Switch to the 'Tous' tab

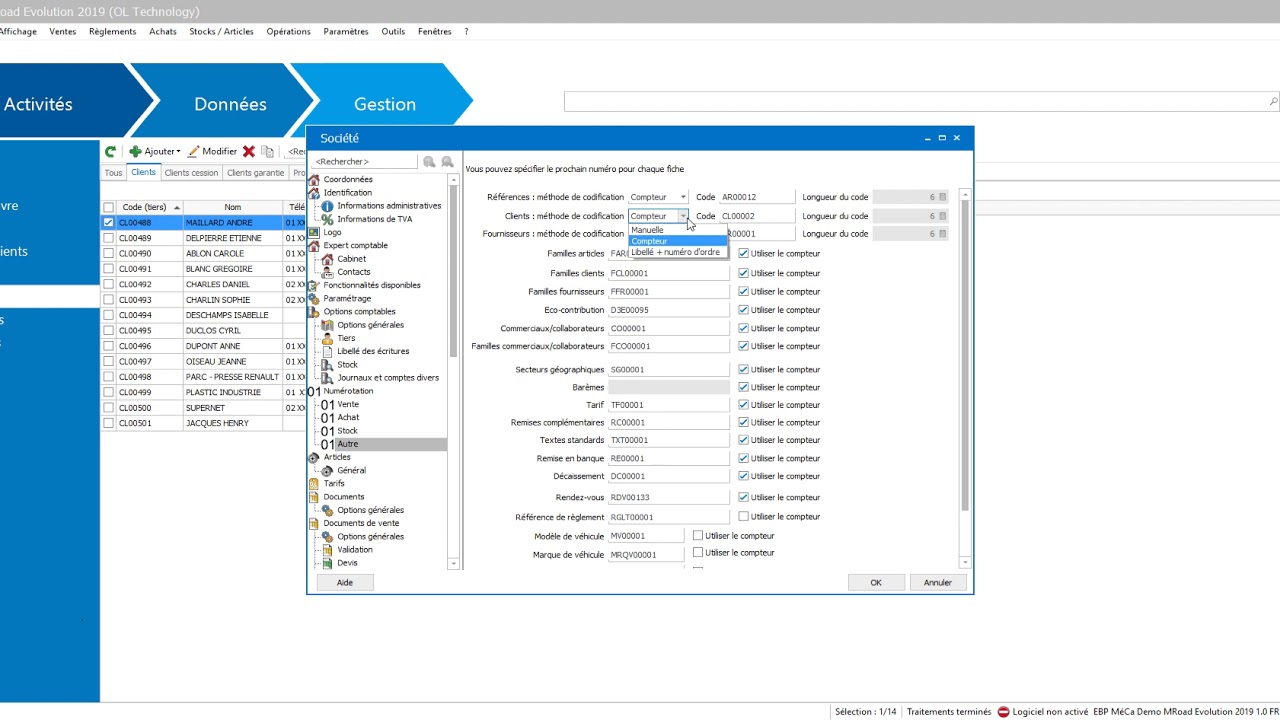(x=113, y=173)
